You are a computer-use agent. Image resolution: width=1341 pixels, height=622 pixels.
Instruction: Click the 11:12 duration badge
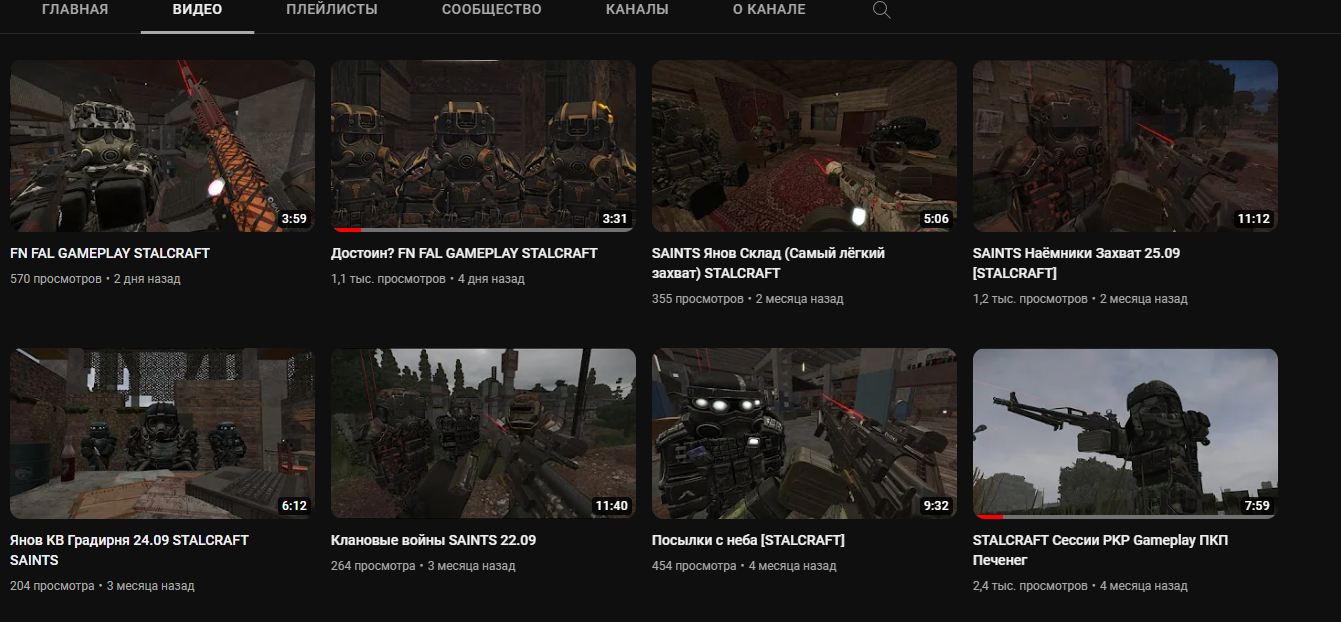[x=1253, y=218]
